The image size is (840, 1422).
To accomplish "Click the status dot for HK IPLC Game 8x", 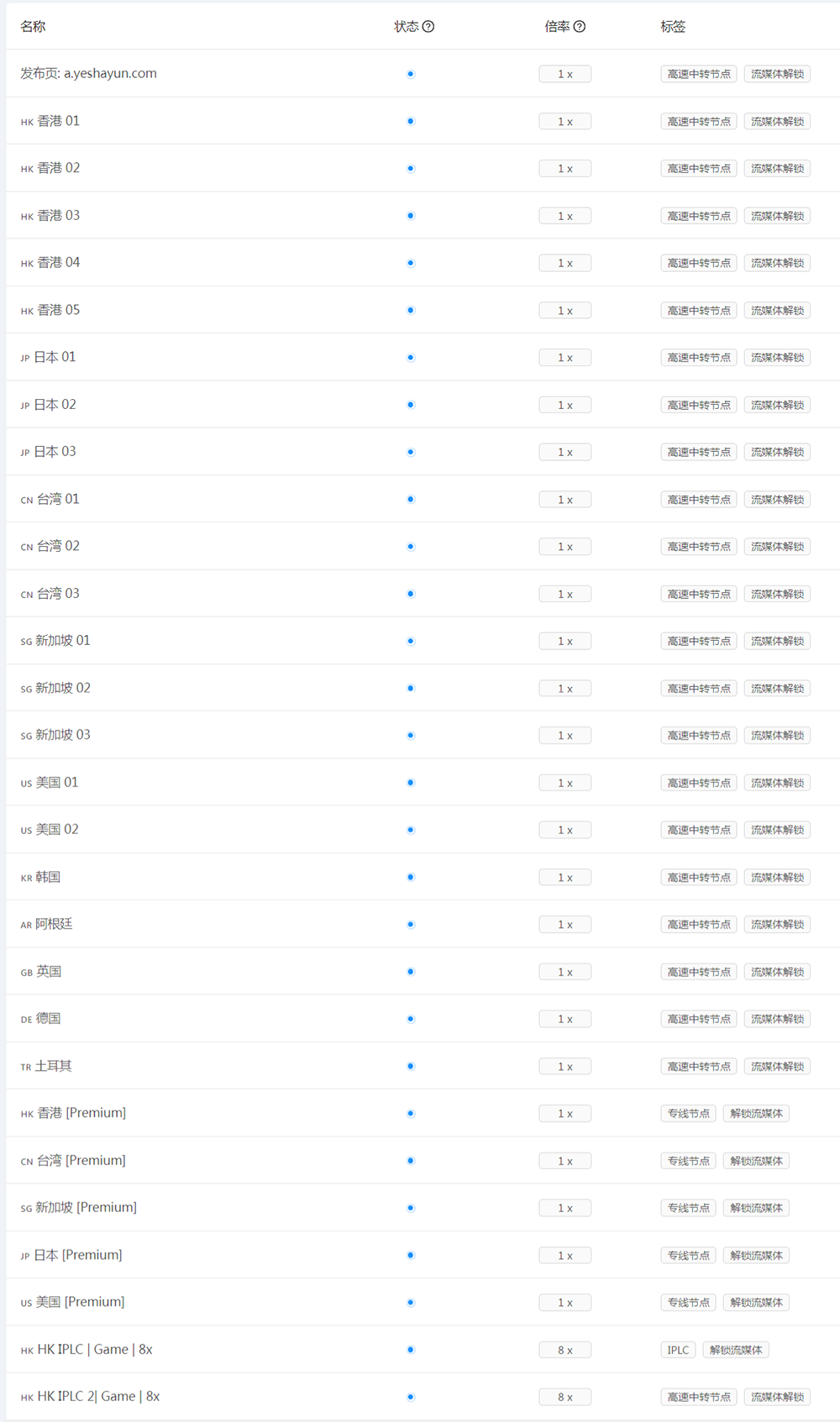I will (411, 1350).
